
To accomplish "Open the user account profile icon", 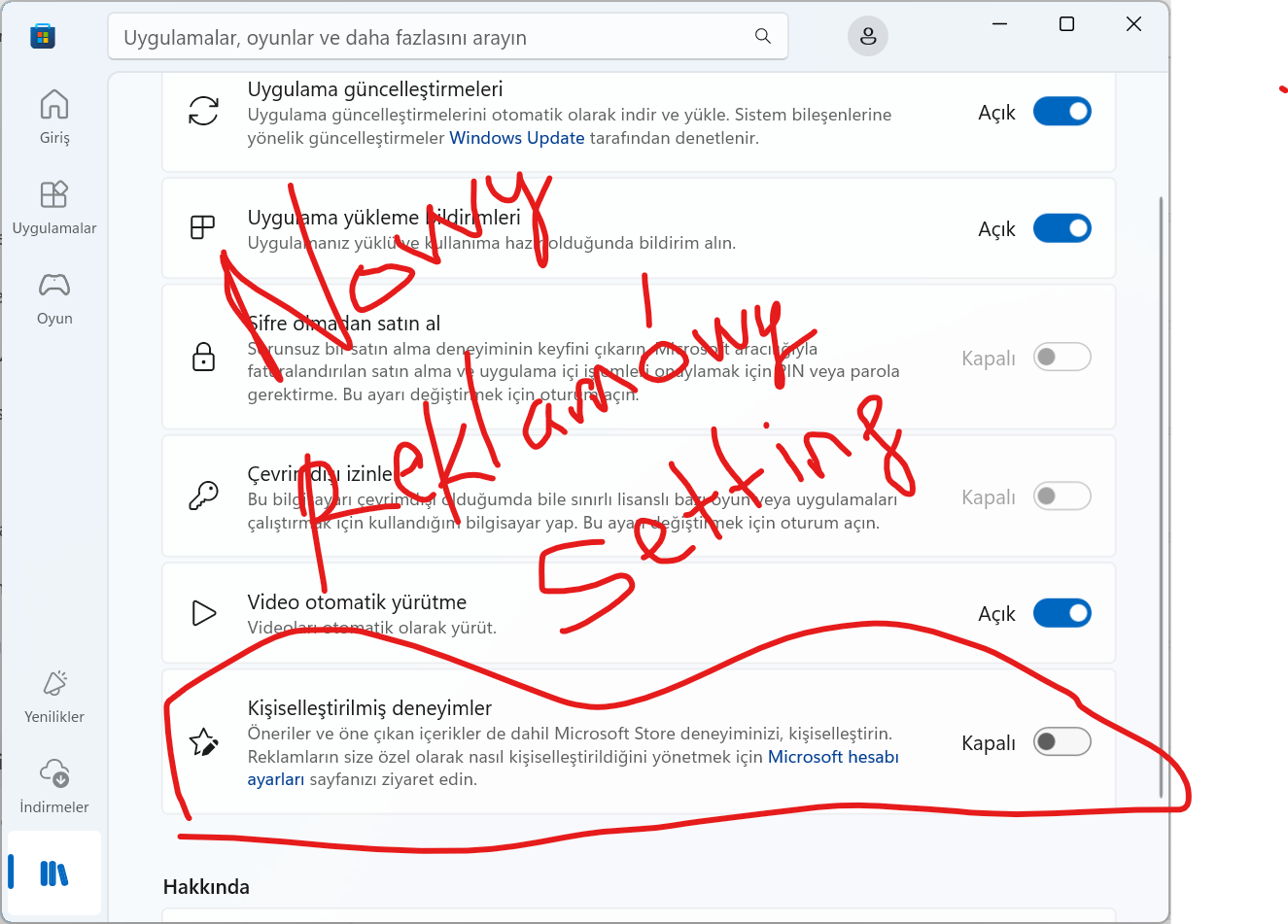I will click(x=868, y=36).
